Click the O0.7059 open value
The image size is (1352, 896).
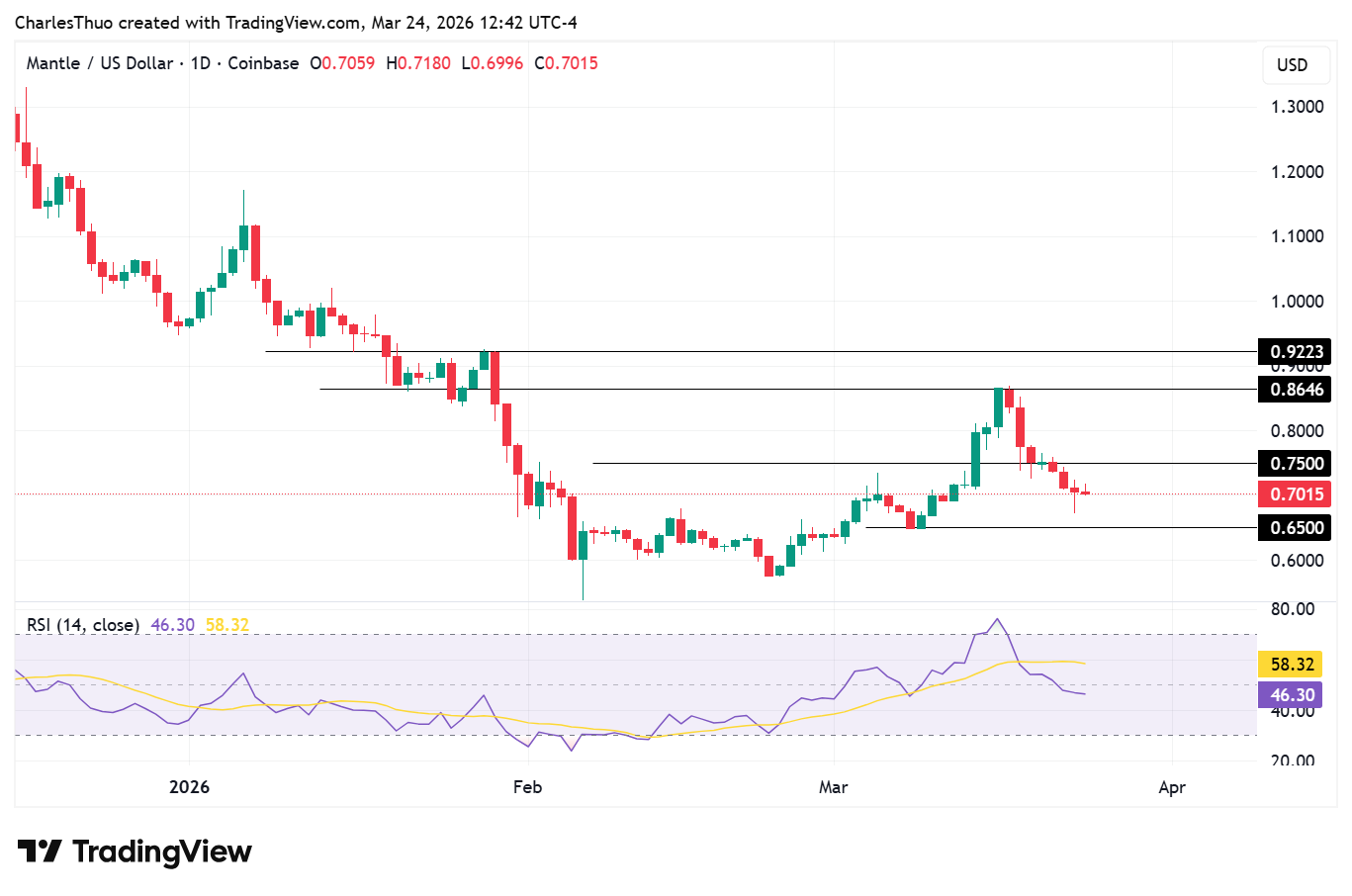point(343,63)
